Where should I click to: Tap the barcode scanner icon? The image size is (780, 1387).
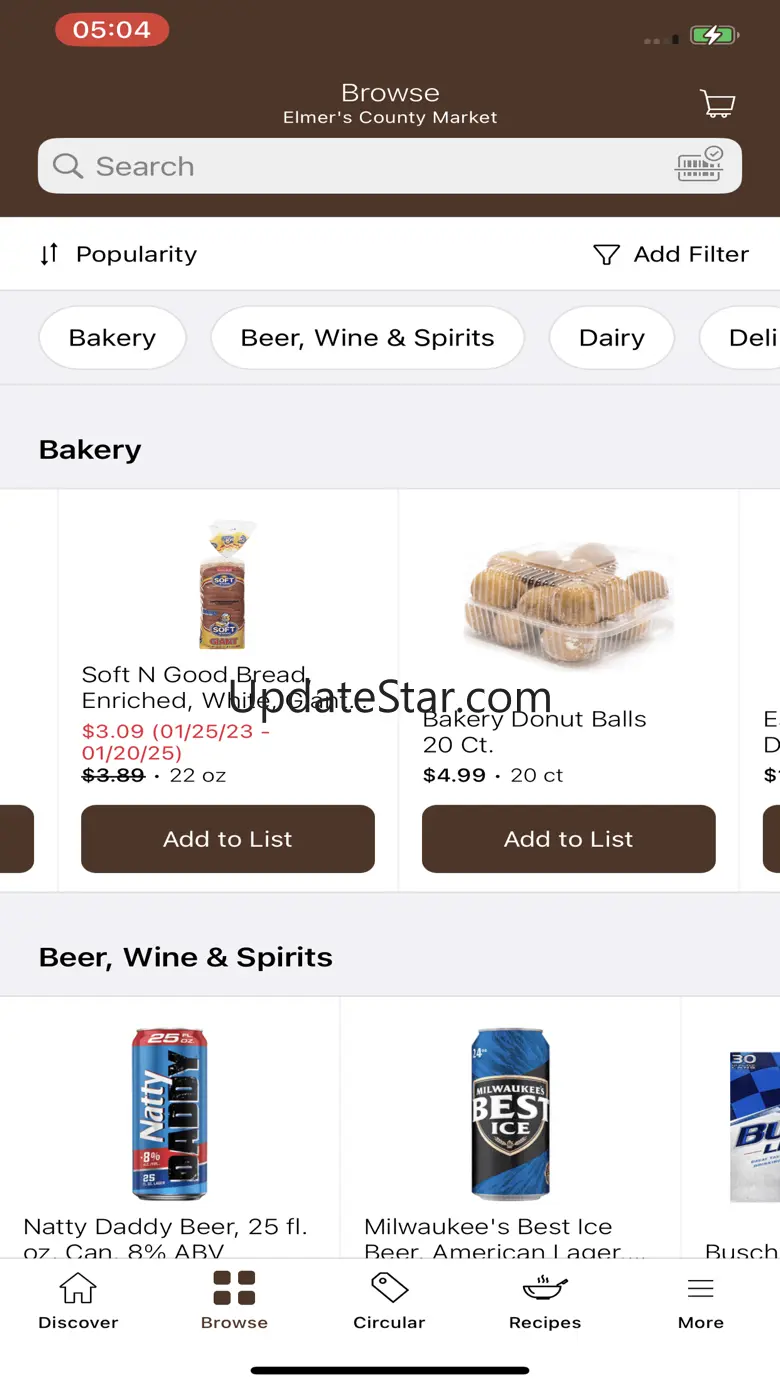[700, 165]
